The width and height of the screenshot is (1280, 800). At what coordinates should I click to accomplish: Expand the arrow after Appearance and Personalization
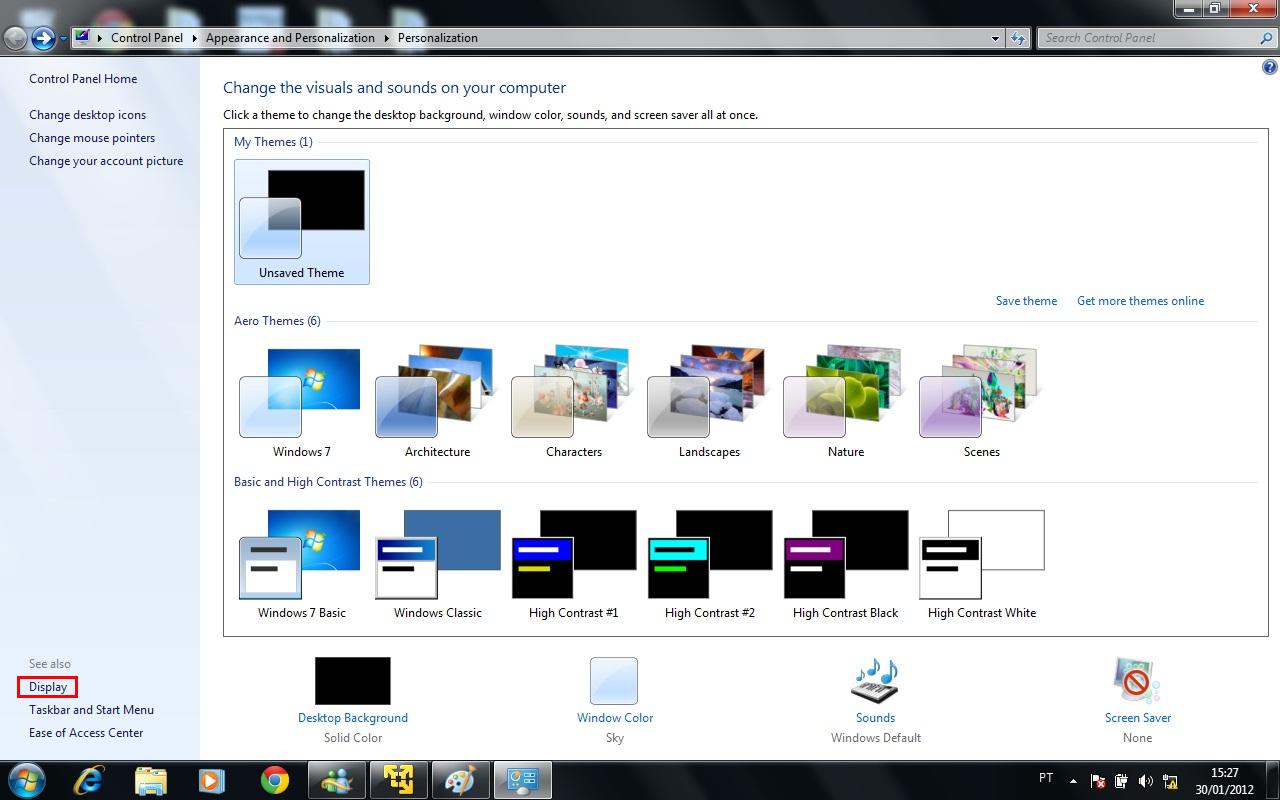pos(386,38)
